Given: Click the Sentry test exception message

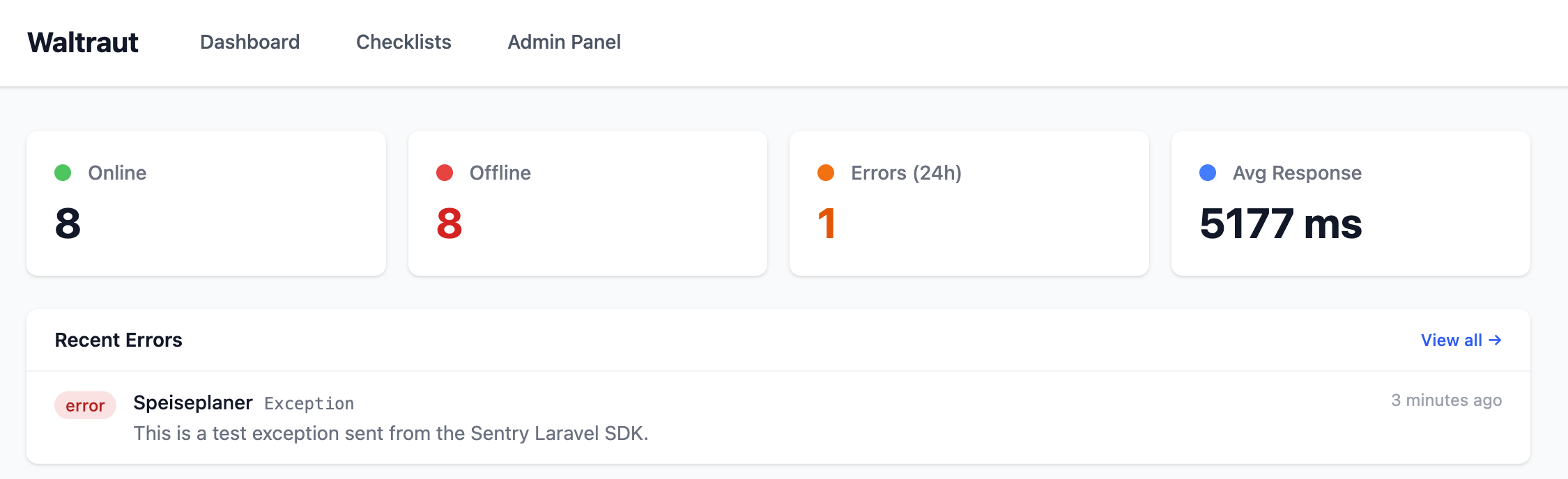Looking at the screenshot, I should coord(390,433).
